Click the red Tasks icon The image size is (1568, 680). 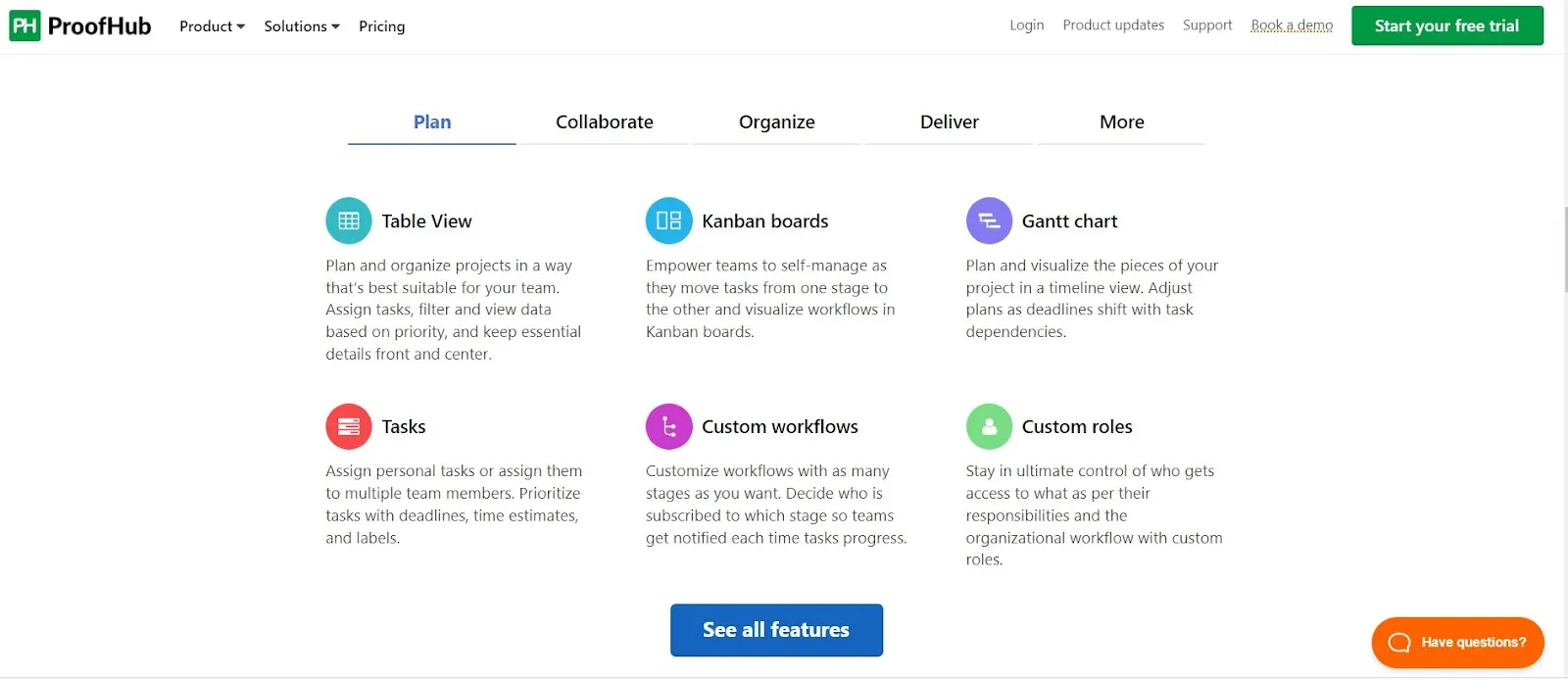(348, 426)
